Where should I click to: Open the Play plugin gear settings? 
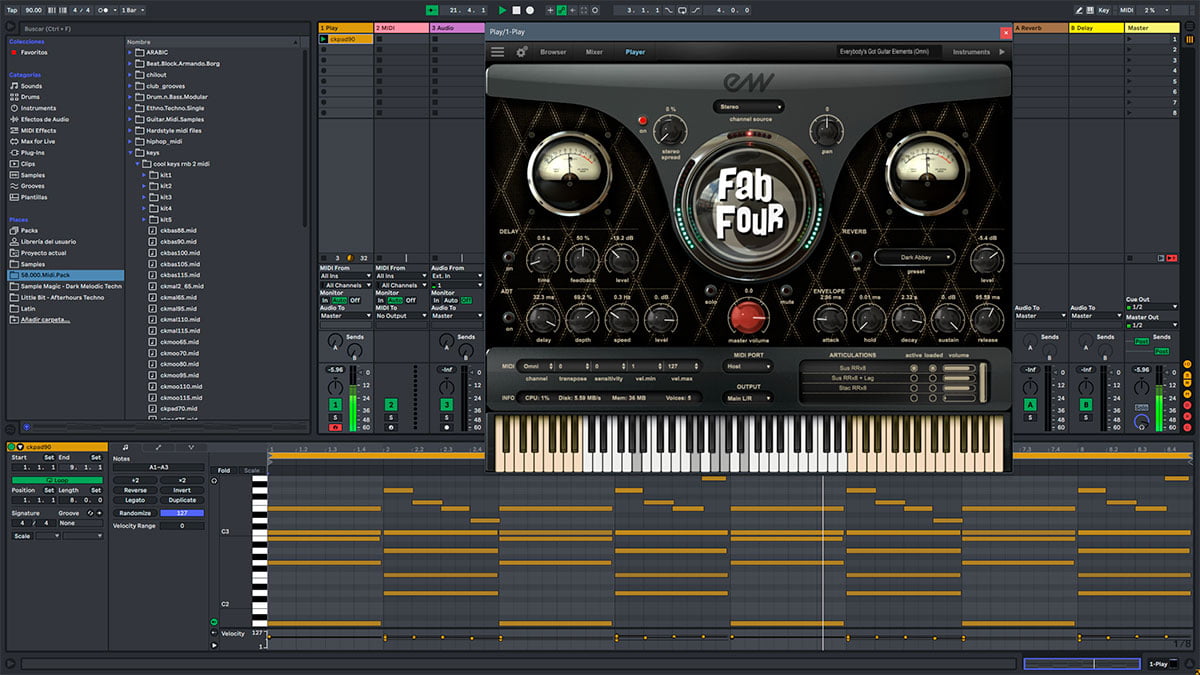click(521, 51)
